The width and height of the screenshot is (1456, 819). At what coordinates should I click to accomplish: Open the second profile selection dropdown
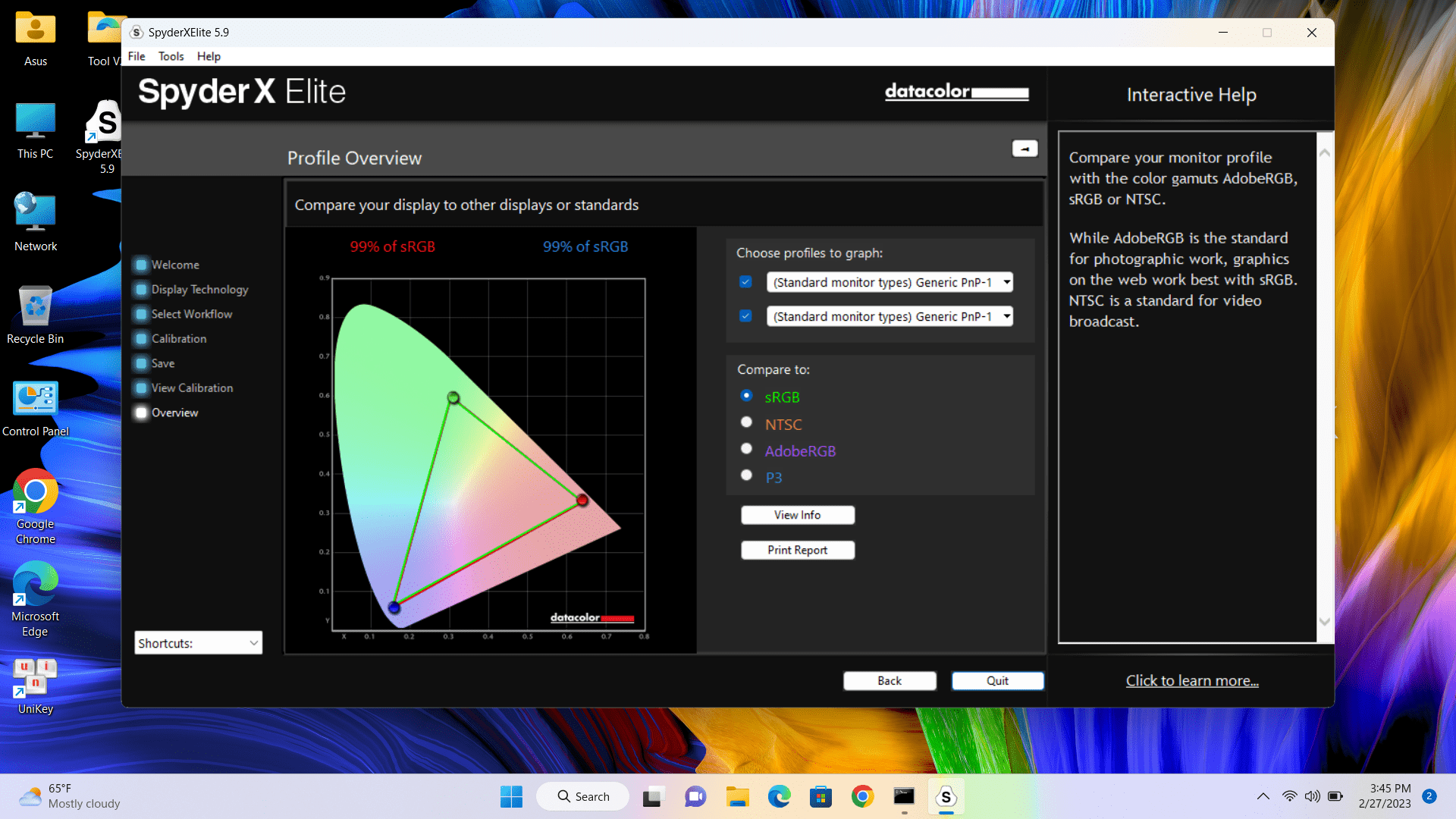pyautogui.click(x=890, y=316)
